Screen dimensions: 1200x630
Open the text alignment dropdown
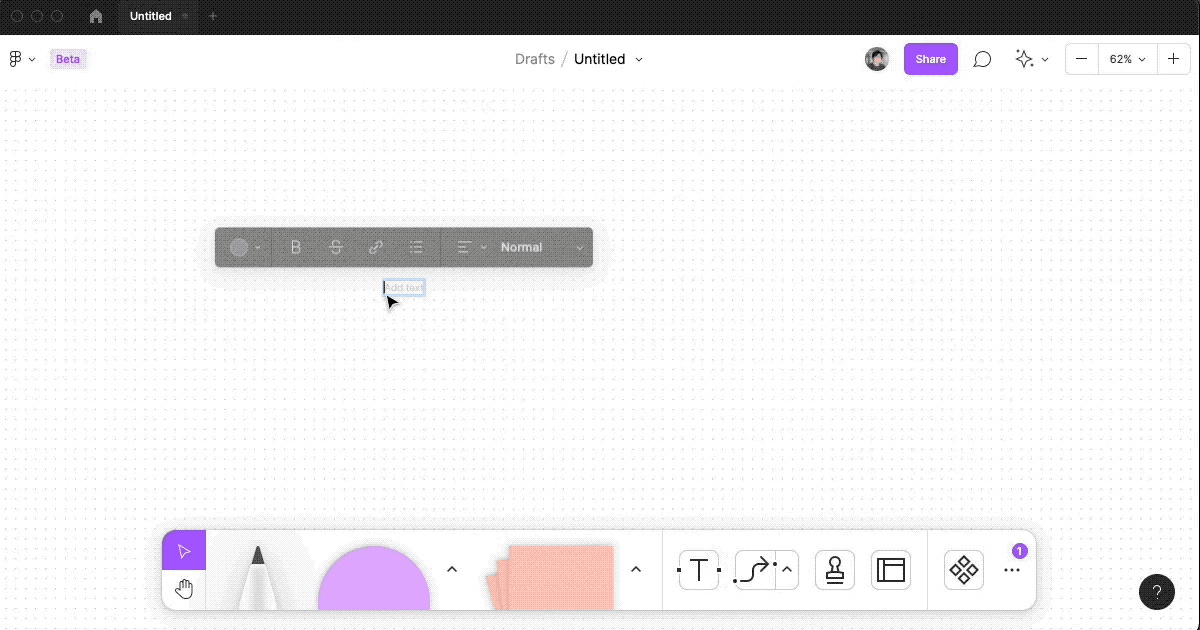pos(472,247)
